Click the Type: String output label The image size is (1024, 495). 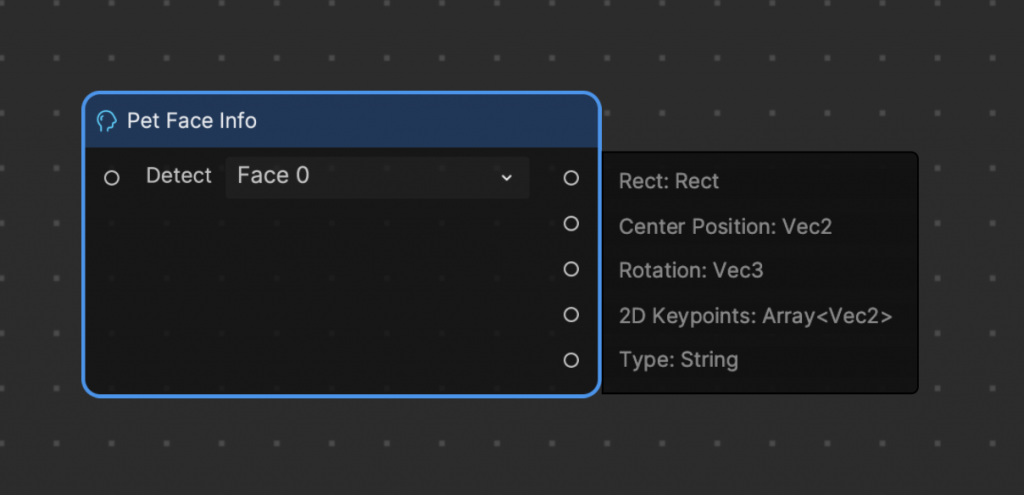pos(679,360)
